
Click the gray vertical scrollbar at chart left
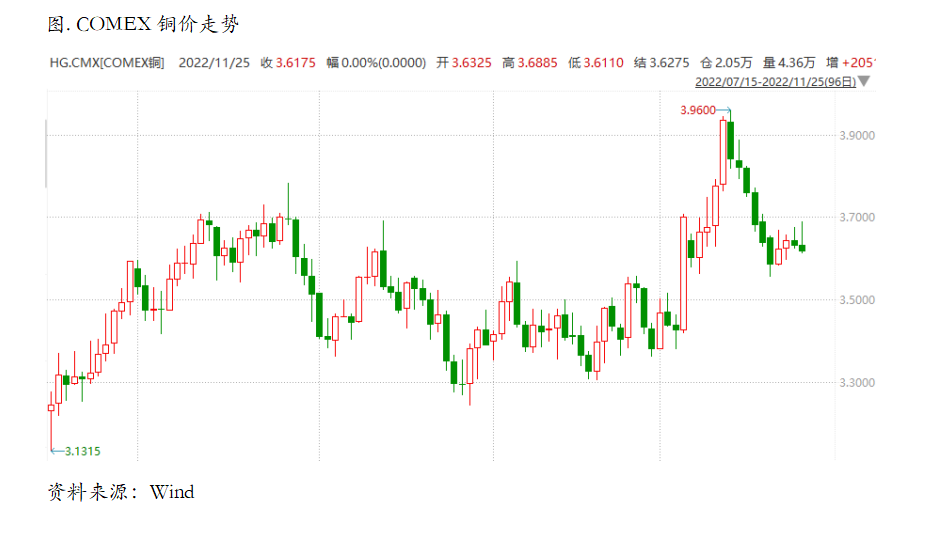point(46,154)
